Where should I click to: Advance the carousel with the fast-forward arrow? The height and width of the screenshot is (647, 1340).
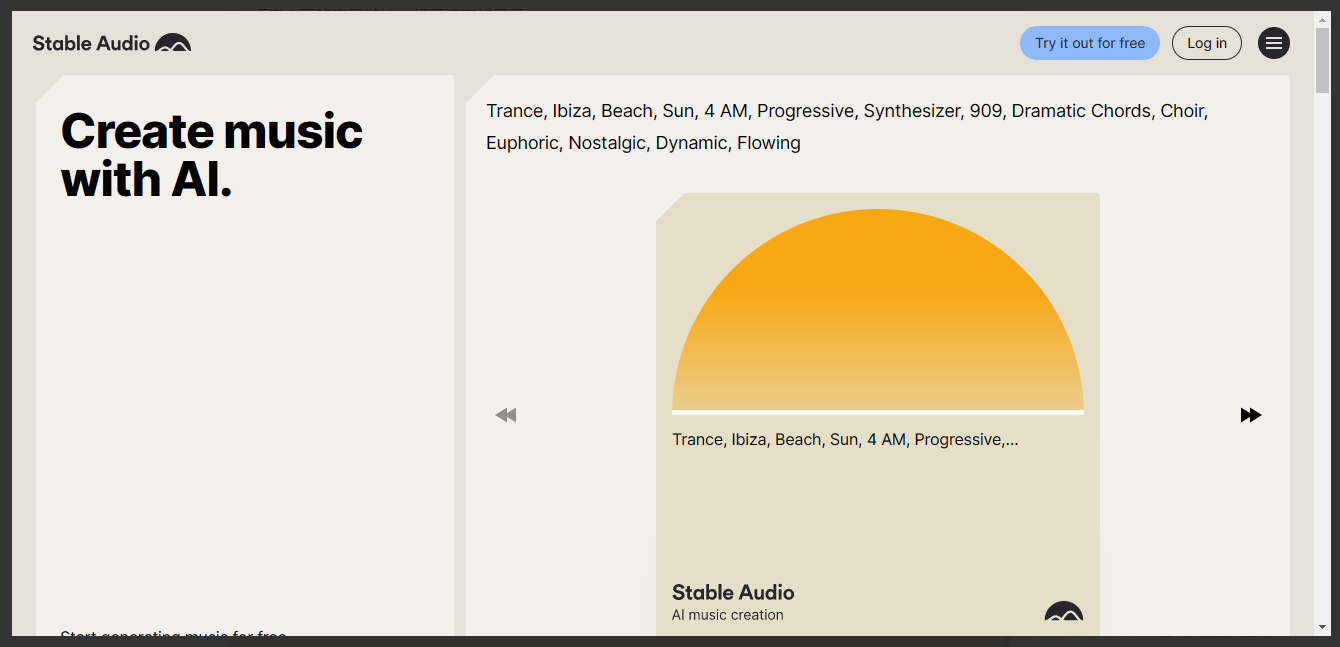1251,414
